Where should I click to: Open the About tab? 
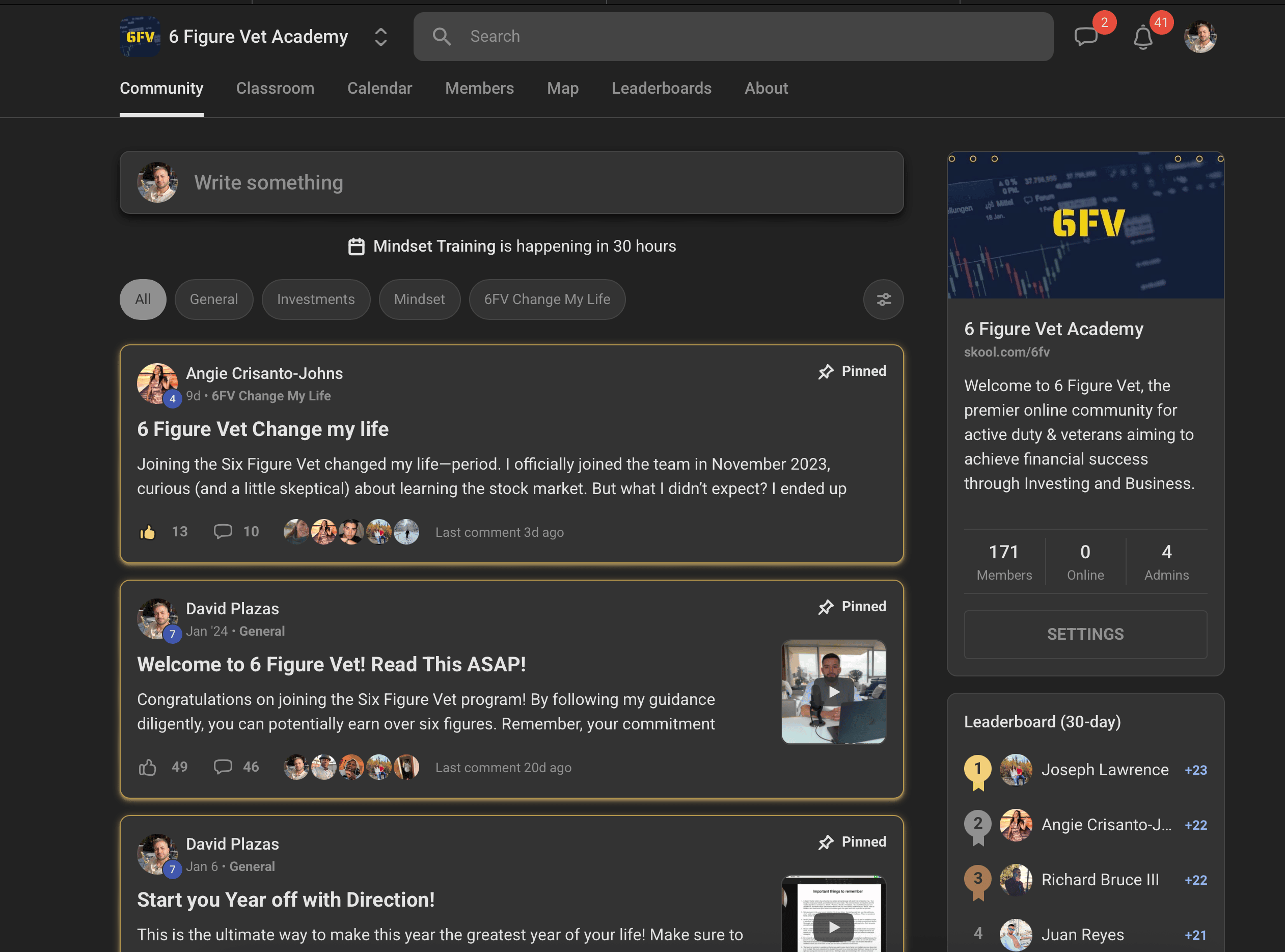(x=766, y=88)
